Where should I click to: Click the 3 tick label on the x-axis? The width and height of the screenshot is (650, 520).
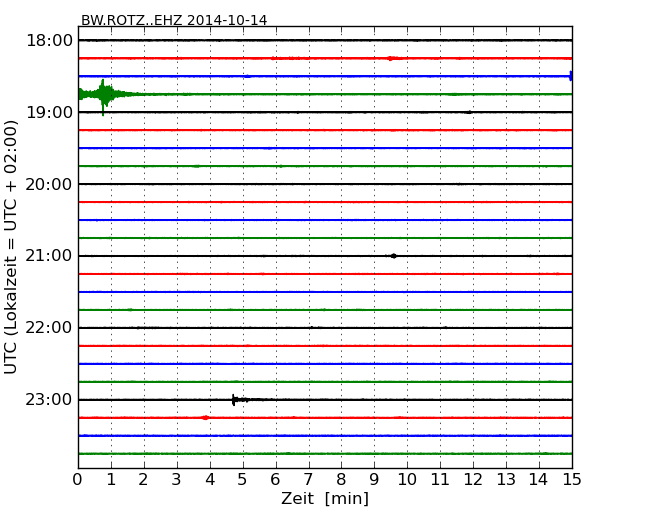pyautogui.click(x=176, y=480)
